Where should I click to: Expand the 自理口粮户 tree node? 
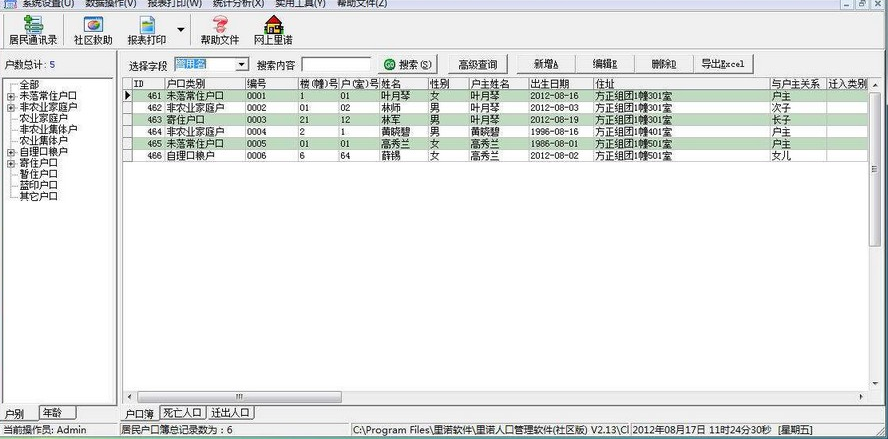click(x=10, y=152)
